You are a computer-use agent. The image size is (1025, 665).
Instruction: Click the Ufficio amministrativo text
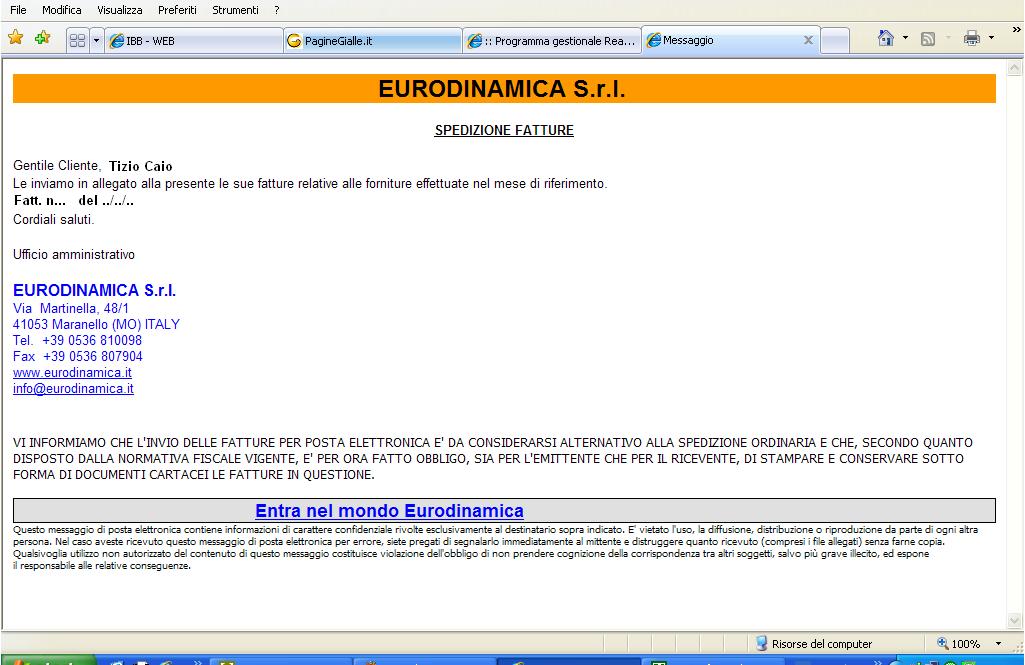click(74, 254)
